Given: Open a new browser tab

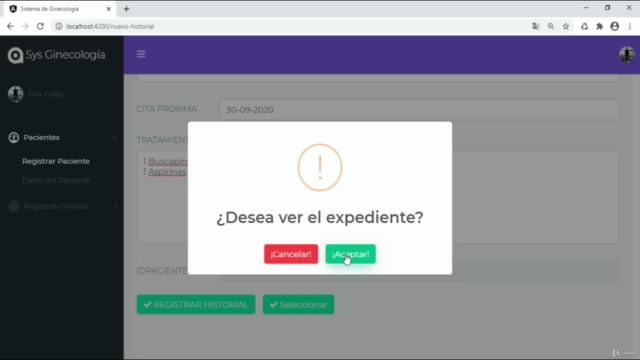Looking at the screenshot, I should (126, 9).
